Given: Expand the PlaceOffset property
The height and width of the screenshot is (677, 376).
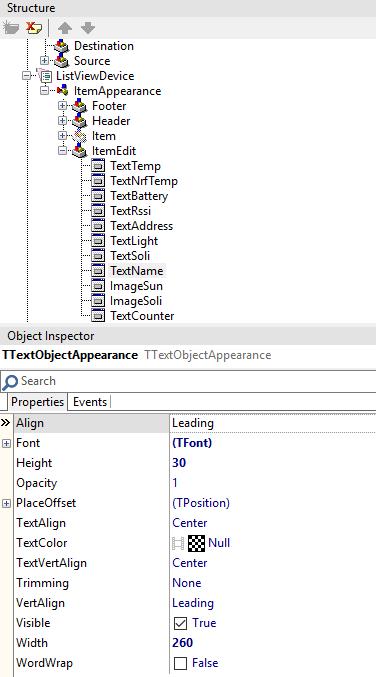Looking at the screenshot, I should [x=6, y=503].
